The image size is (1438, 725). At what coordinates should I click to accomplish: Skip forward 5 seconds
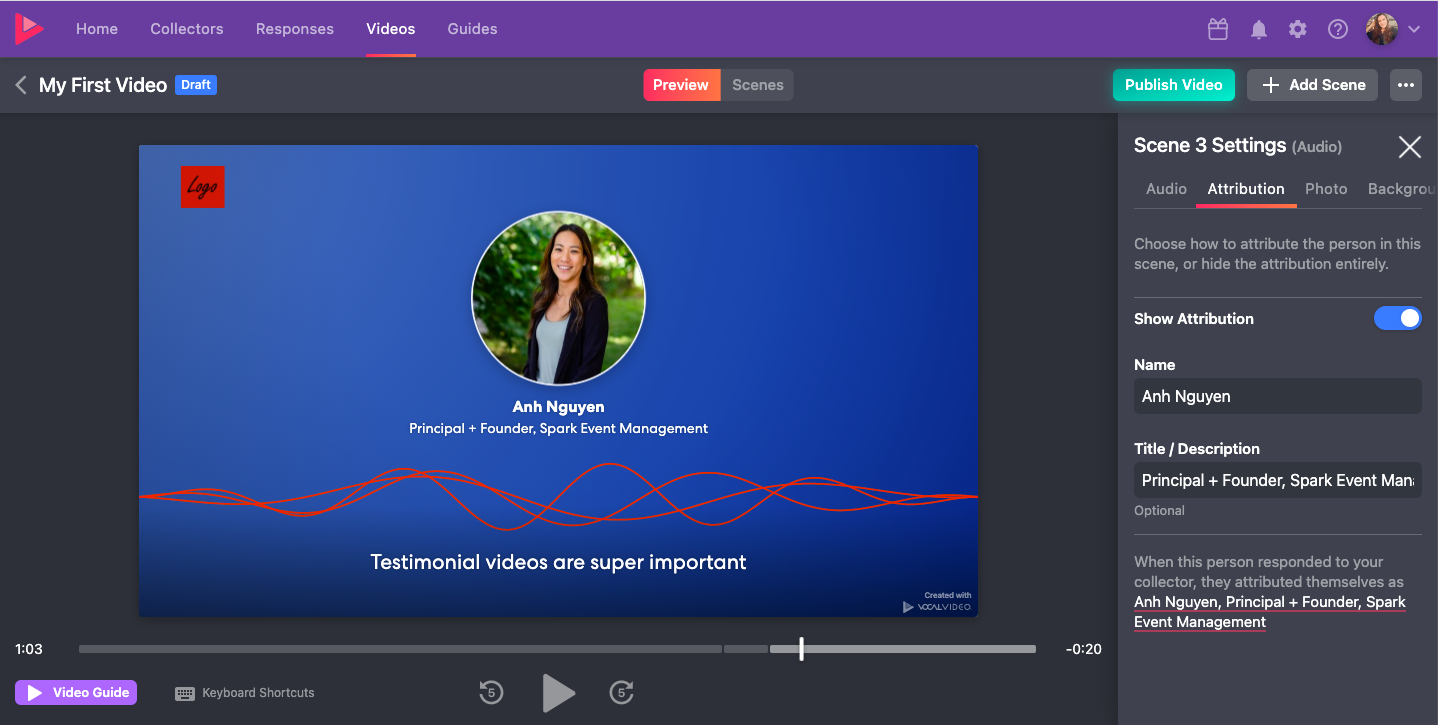622,692
